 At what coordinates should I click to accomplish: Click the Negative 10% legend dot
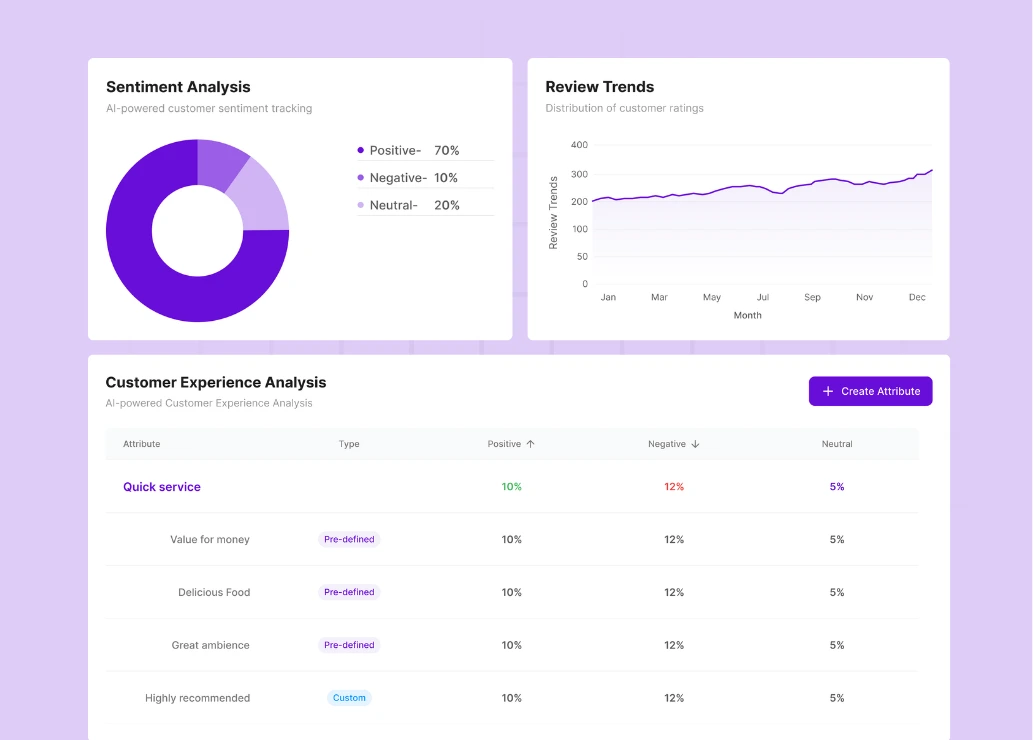360,177
